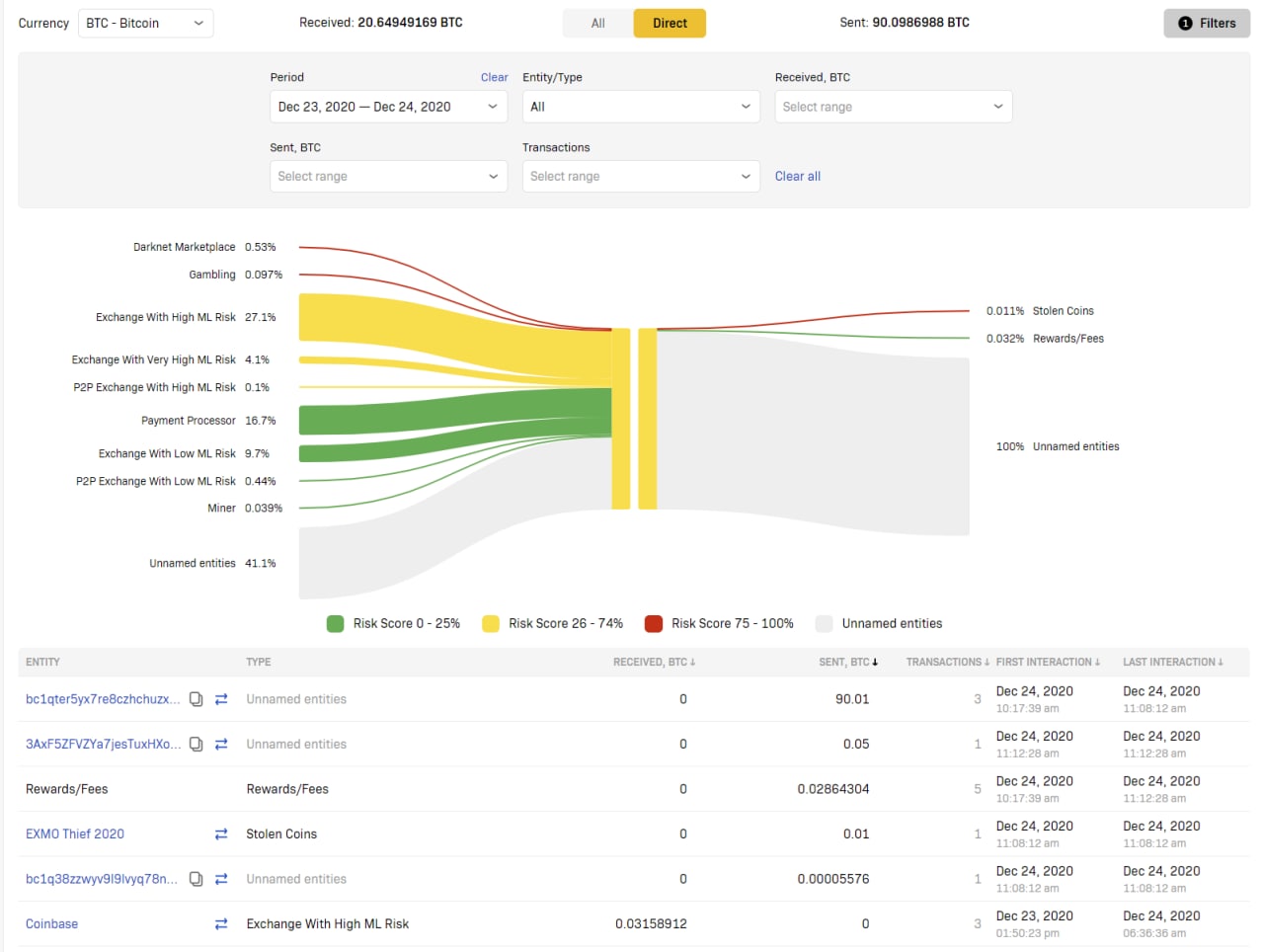Click the swap arrows icon beside EXMO Thief 2020
Viewport: 1264px width, 952px height.
pos(221,834)
